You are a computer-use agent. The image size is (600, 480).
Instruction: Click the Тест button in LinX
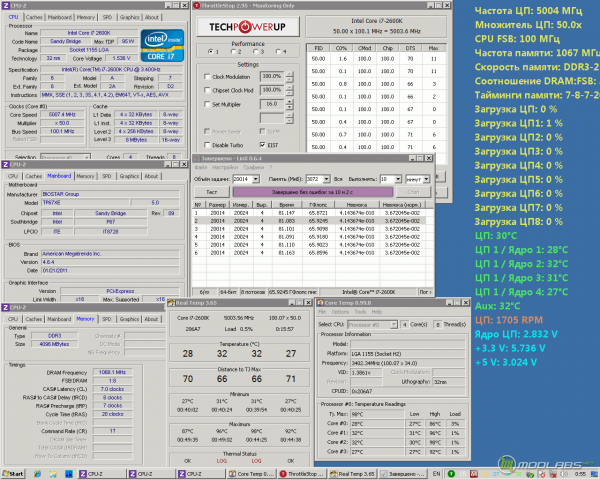pyautogui.click(x=212, y=192)
